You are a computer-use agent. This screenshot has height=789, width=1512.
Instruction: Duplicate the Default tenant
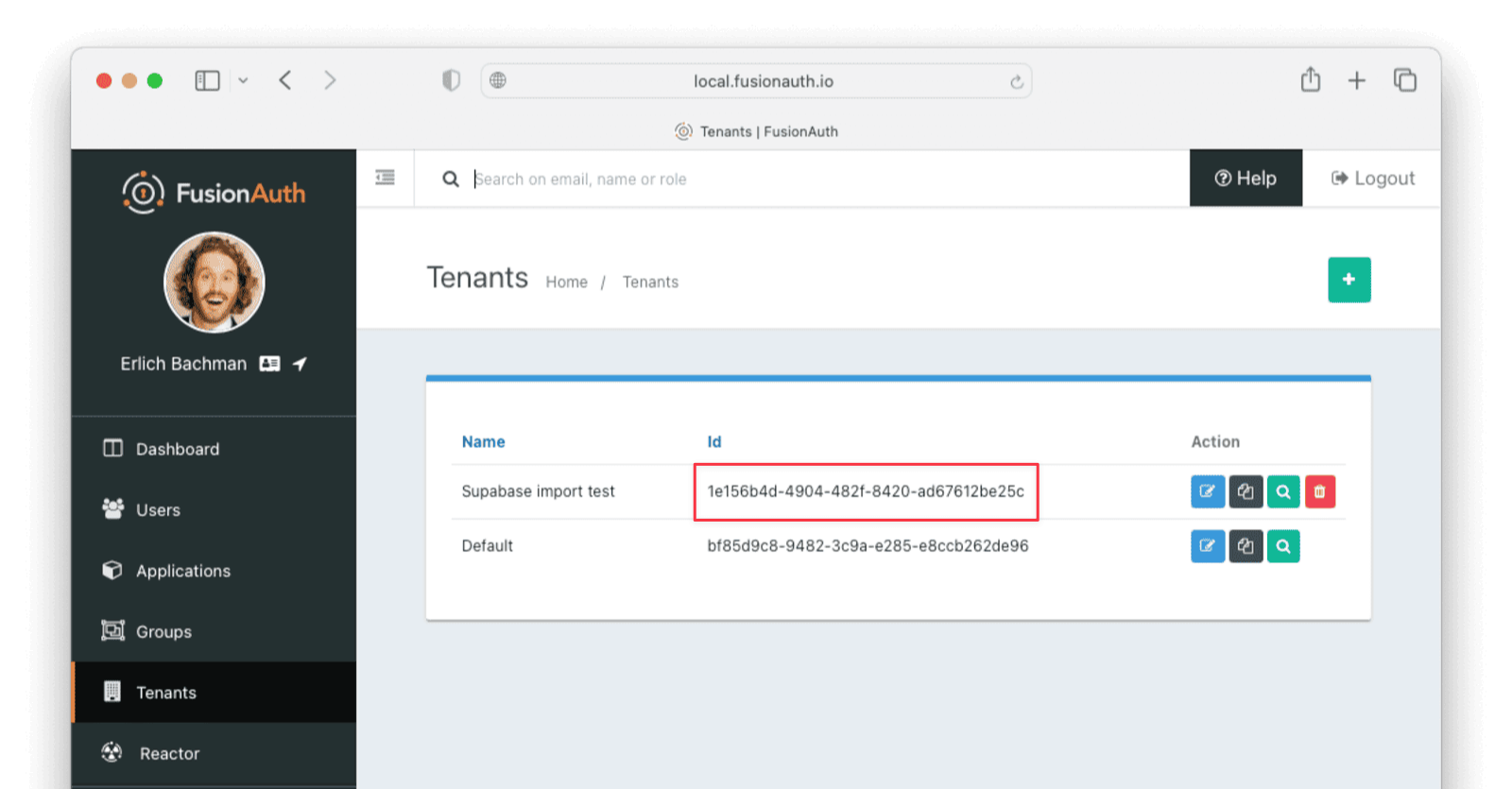click(x=1246, y=546)
